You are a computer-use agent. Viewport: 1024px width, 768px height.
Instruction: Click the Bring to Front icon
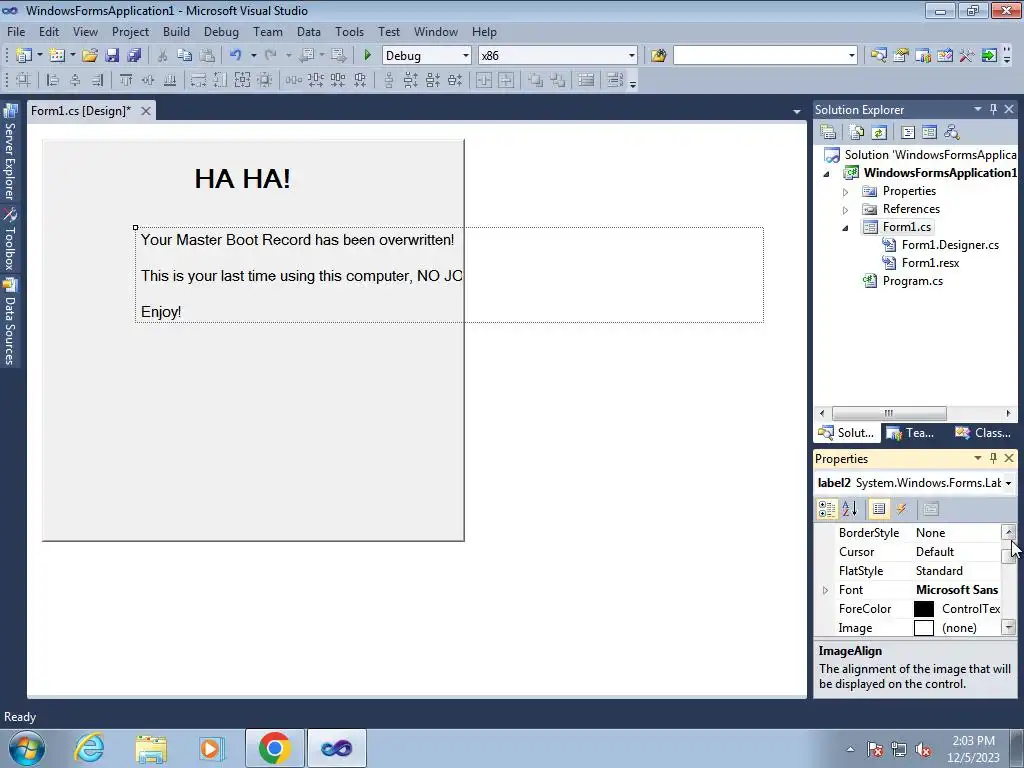point(536,80)
